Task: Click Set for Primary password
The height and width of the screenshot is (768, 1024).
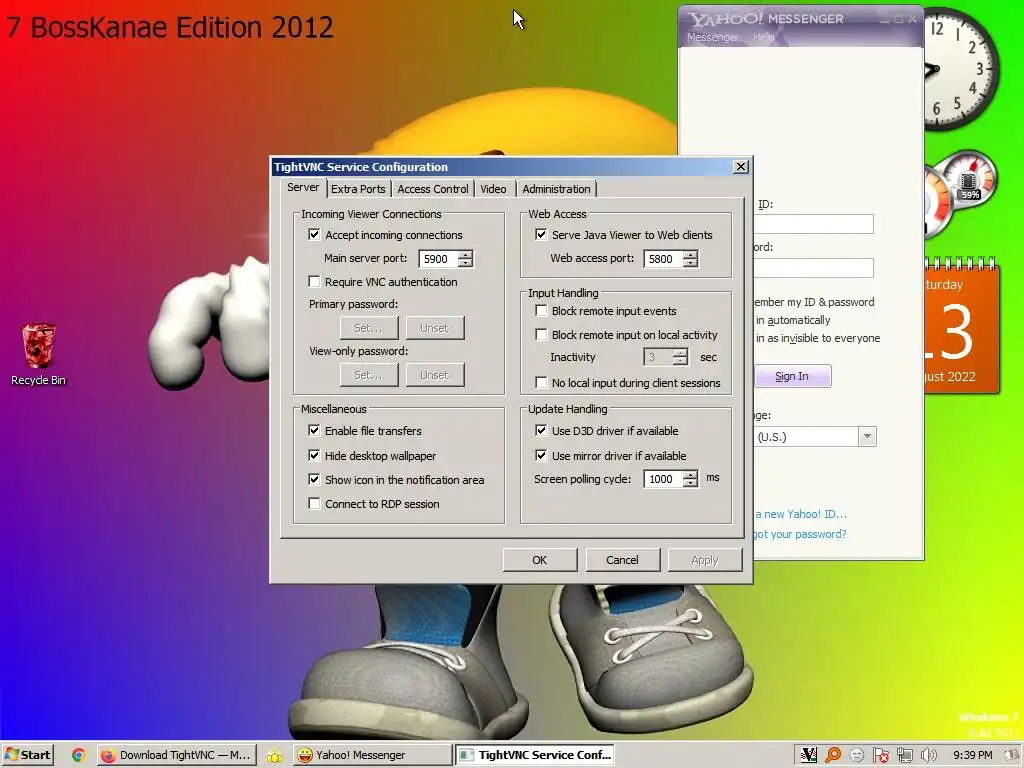Action: point(369,328)
